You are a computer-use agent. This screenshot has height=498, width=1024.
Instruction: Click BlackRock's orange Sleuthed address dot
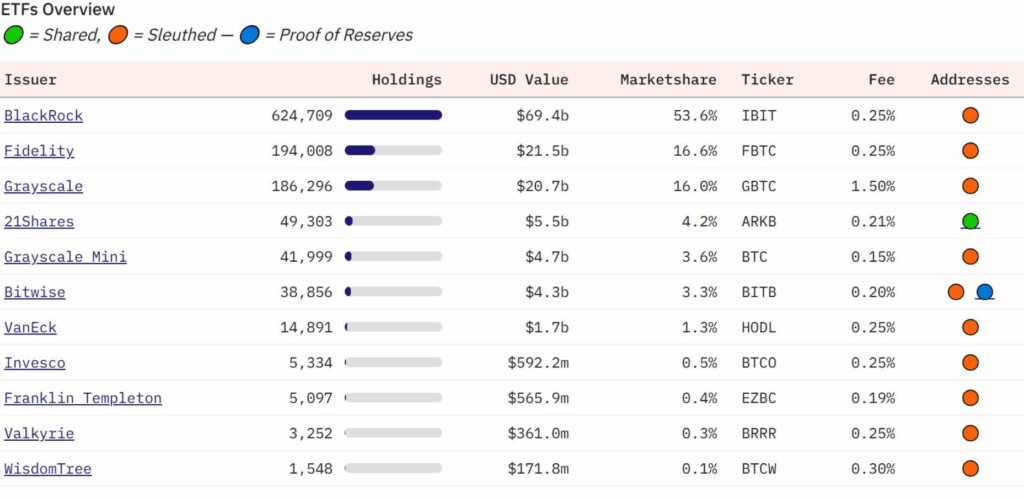(970, 116)
